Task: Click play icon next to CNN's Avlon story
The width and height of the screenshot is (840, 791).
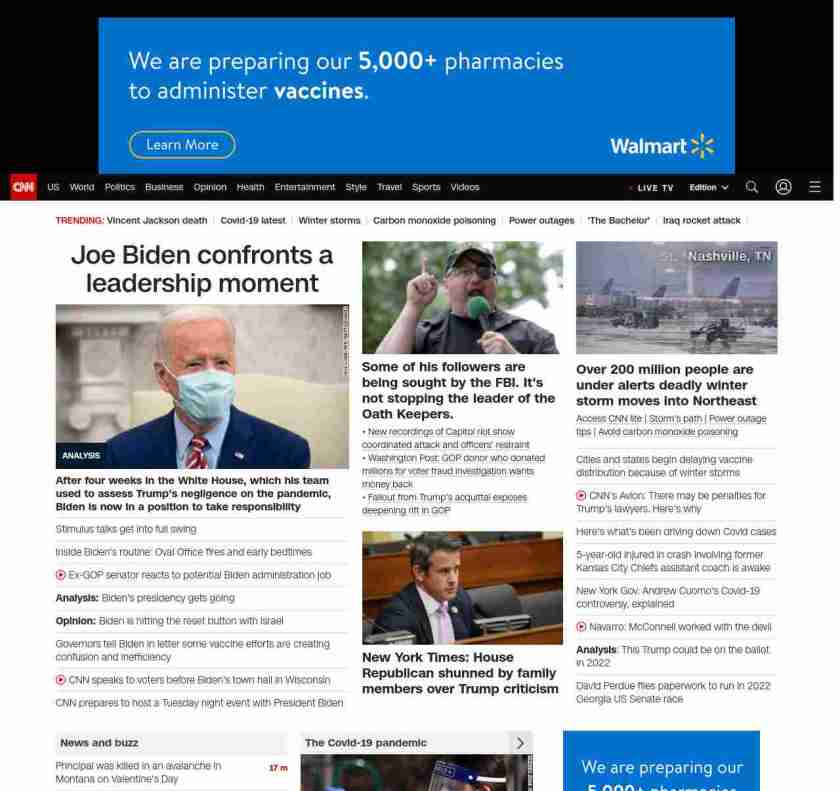Action: (x=581, y=495)
